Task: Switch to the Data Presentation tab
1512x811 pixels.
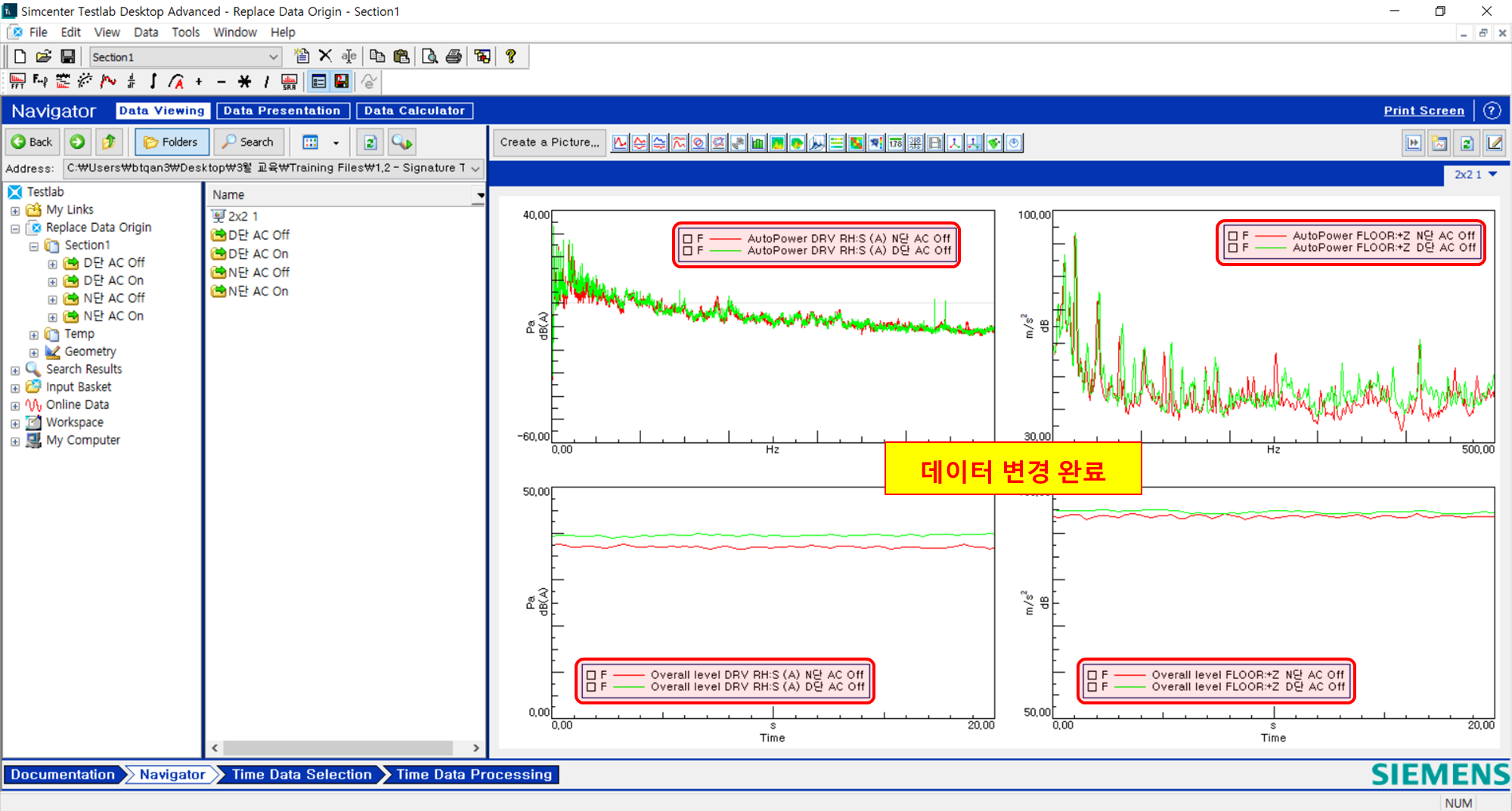Action: pos(282,111)
